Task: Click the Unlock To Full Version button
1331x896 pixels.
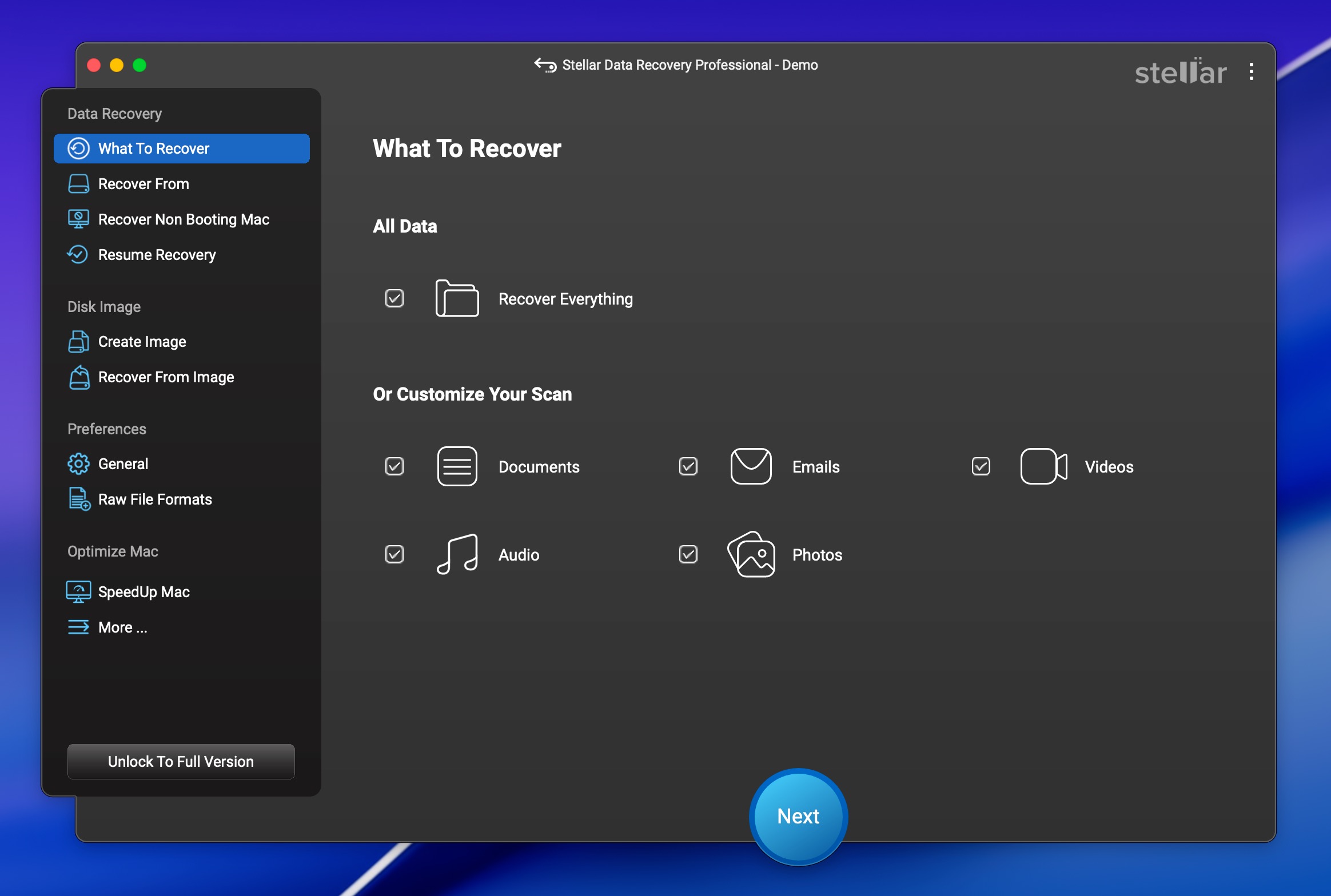Action: (181, 761)
